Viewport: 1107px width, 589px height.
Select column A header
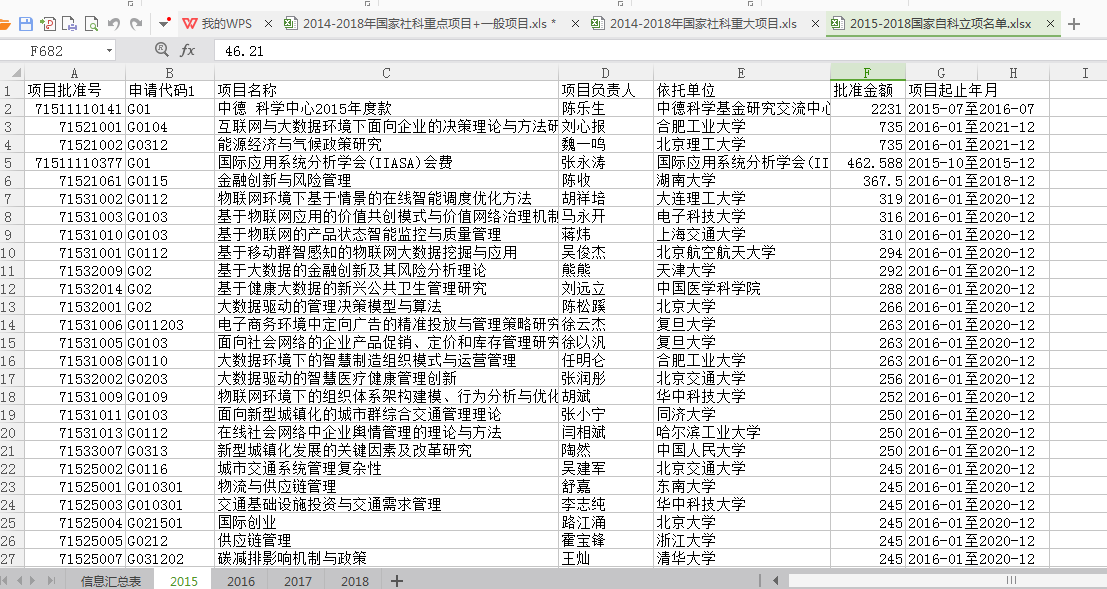[75, 73]
